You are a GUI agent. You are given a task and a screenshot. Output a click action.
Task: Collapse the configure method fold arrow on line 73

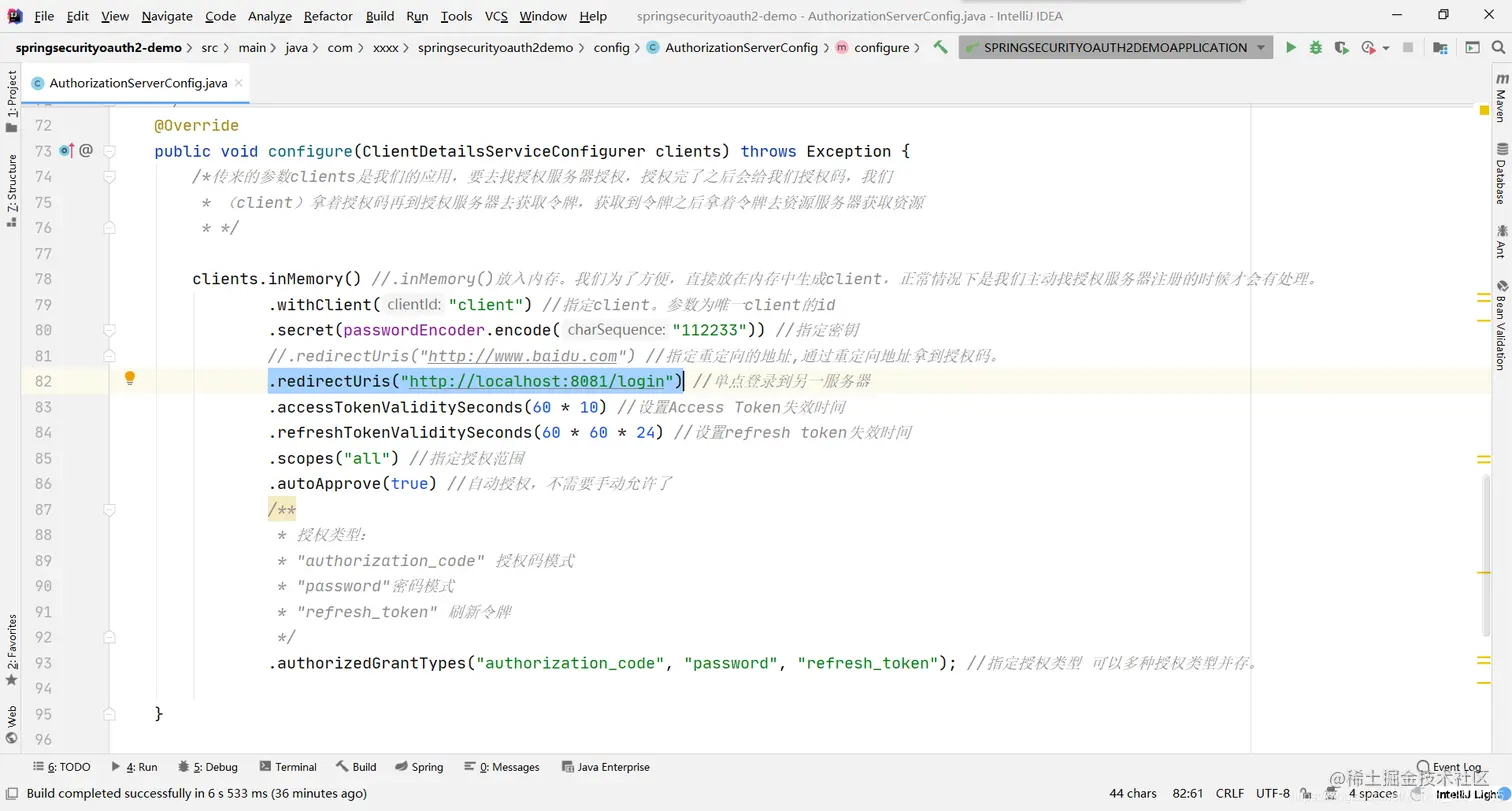[109, 151]
